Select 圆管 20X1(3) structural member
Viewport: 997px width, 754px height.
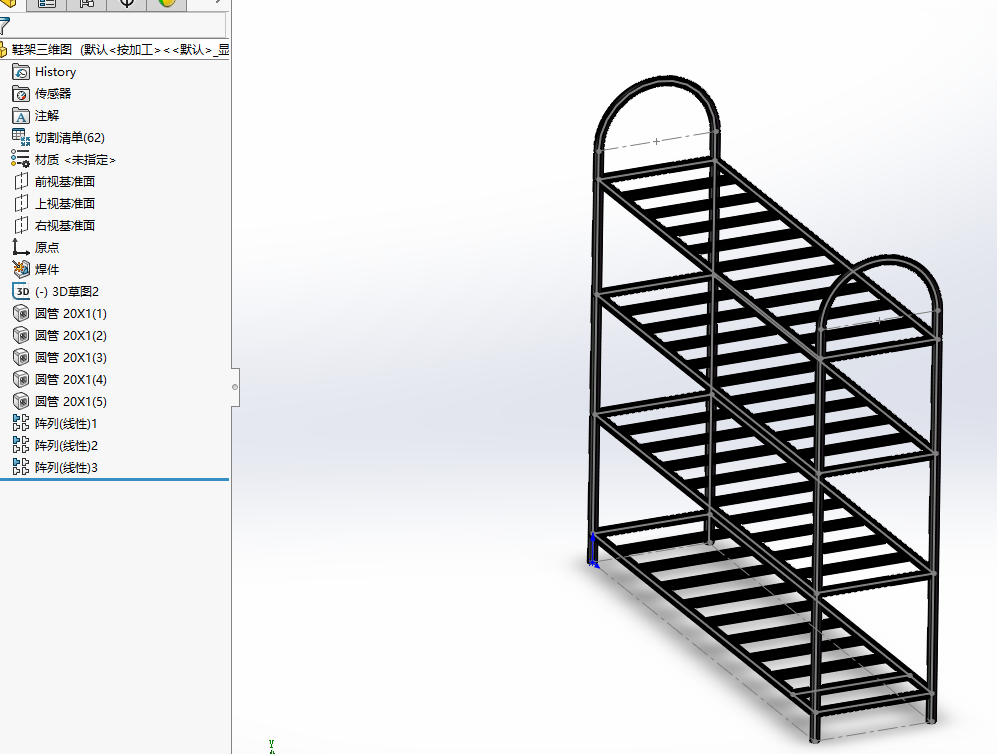coord(70,358)
